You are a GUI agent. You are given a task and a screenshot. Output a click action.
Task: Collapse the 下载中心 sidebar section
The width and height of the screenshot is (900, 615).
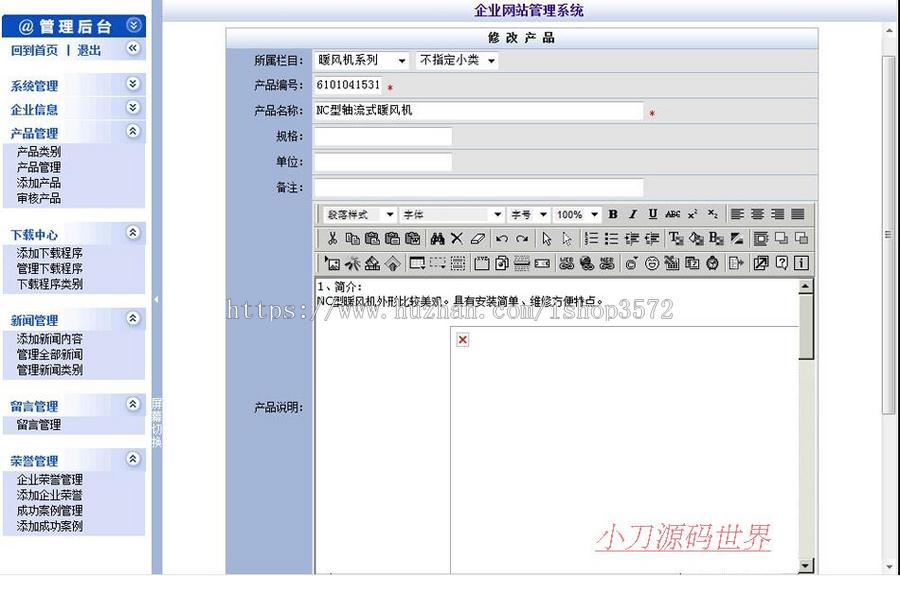[133, 233]
